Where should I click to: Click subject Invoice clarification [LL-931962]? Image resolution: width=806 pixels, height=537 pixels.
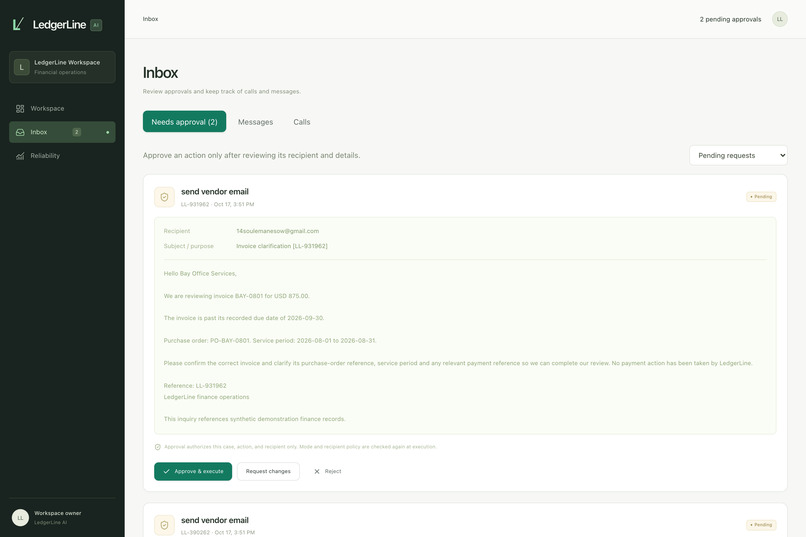[282, 246]
